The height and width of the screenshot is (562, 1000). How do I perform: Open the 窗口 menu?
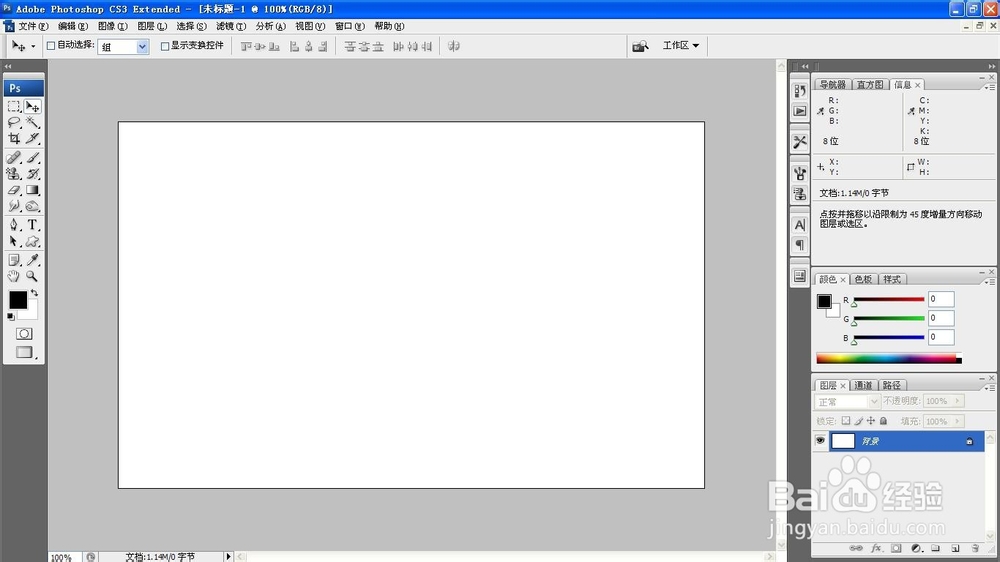[349, 26]
